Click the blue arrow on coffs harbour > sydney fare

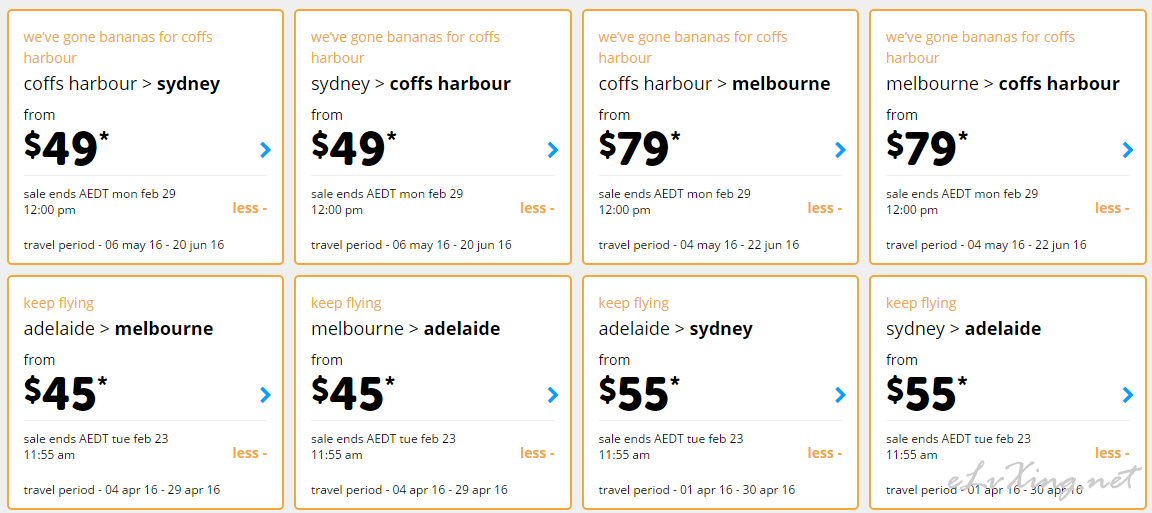click(265, 150)
